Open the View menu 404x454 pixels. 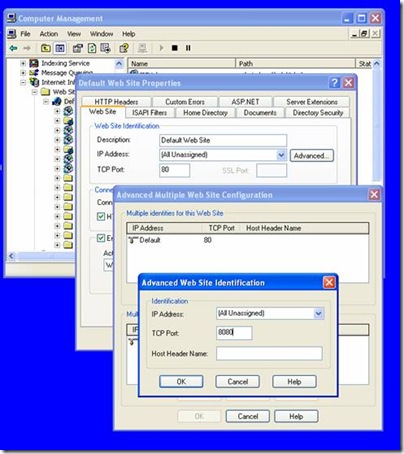click(74, 34)
